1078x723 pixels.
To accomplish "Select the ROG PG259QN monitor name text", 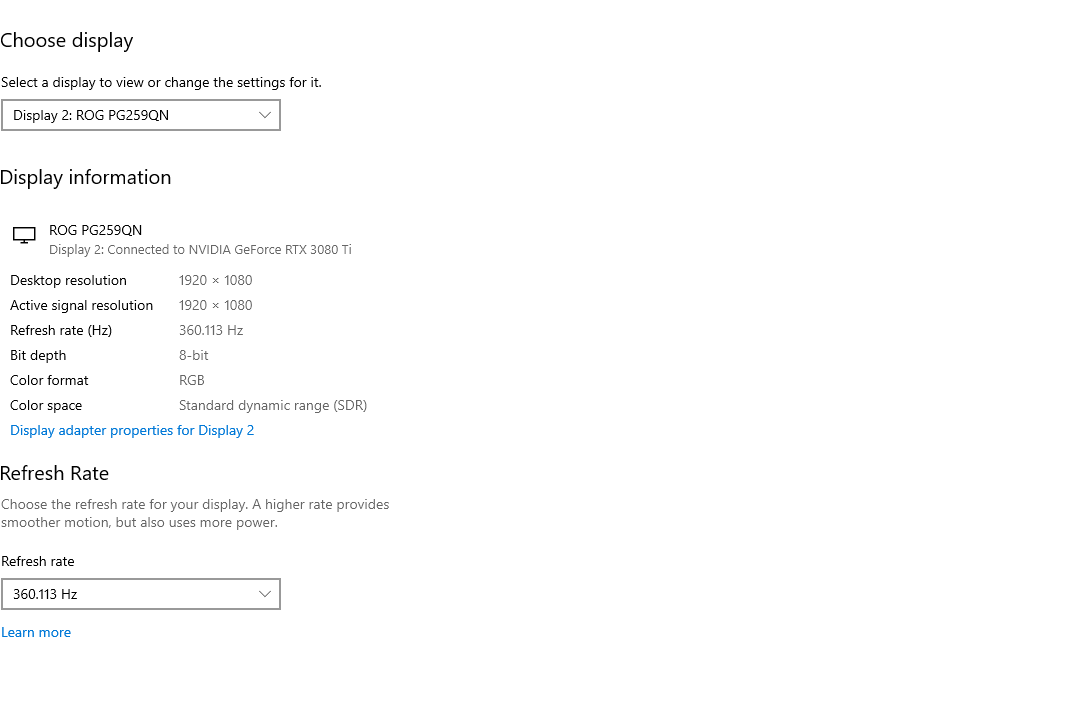I will 96,230.
